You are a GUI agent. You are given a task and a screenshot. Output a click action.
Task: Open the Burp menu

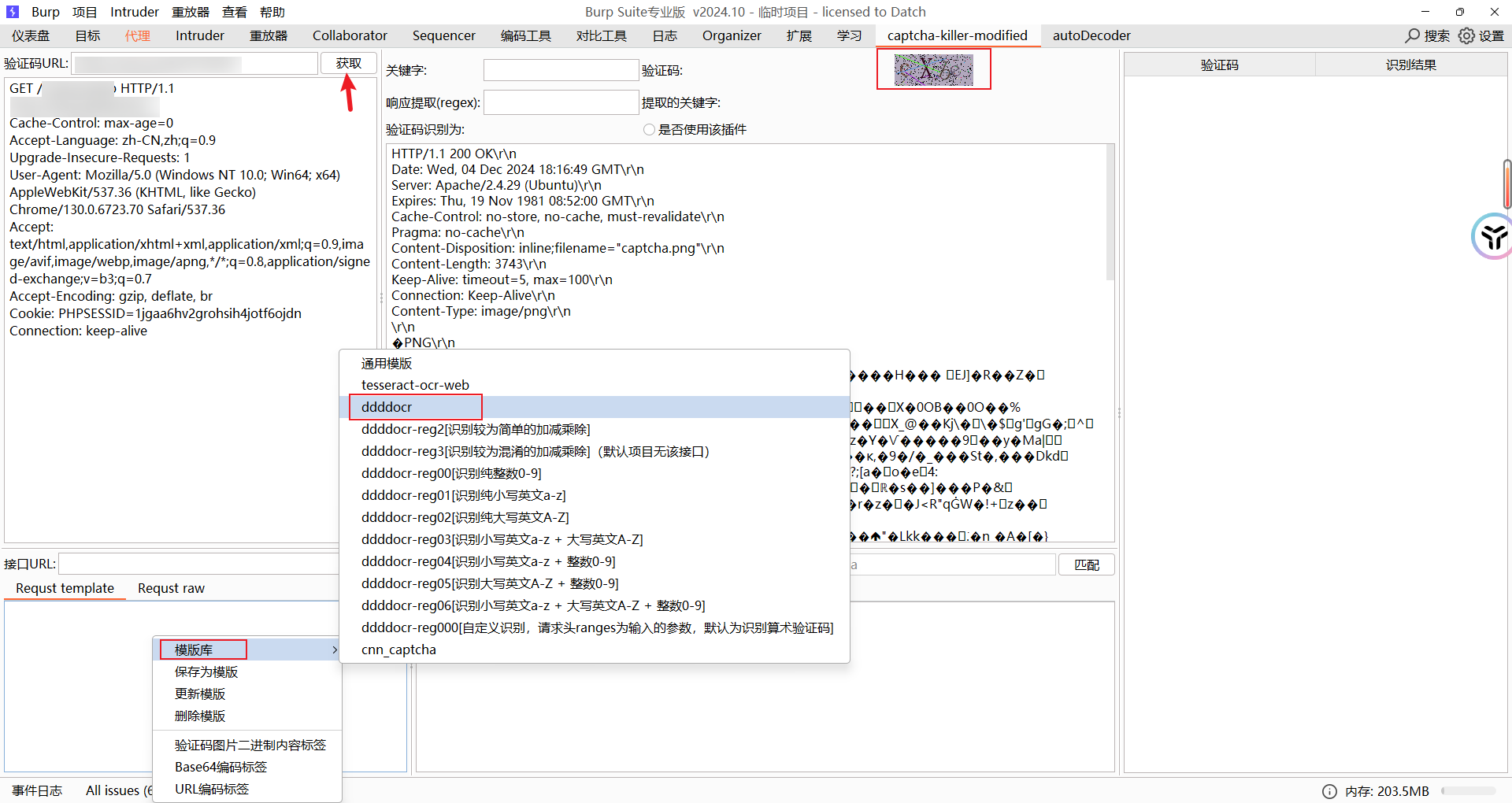[x=46, y=12]
